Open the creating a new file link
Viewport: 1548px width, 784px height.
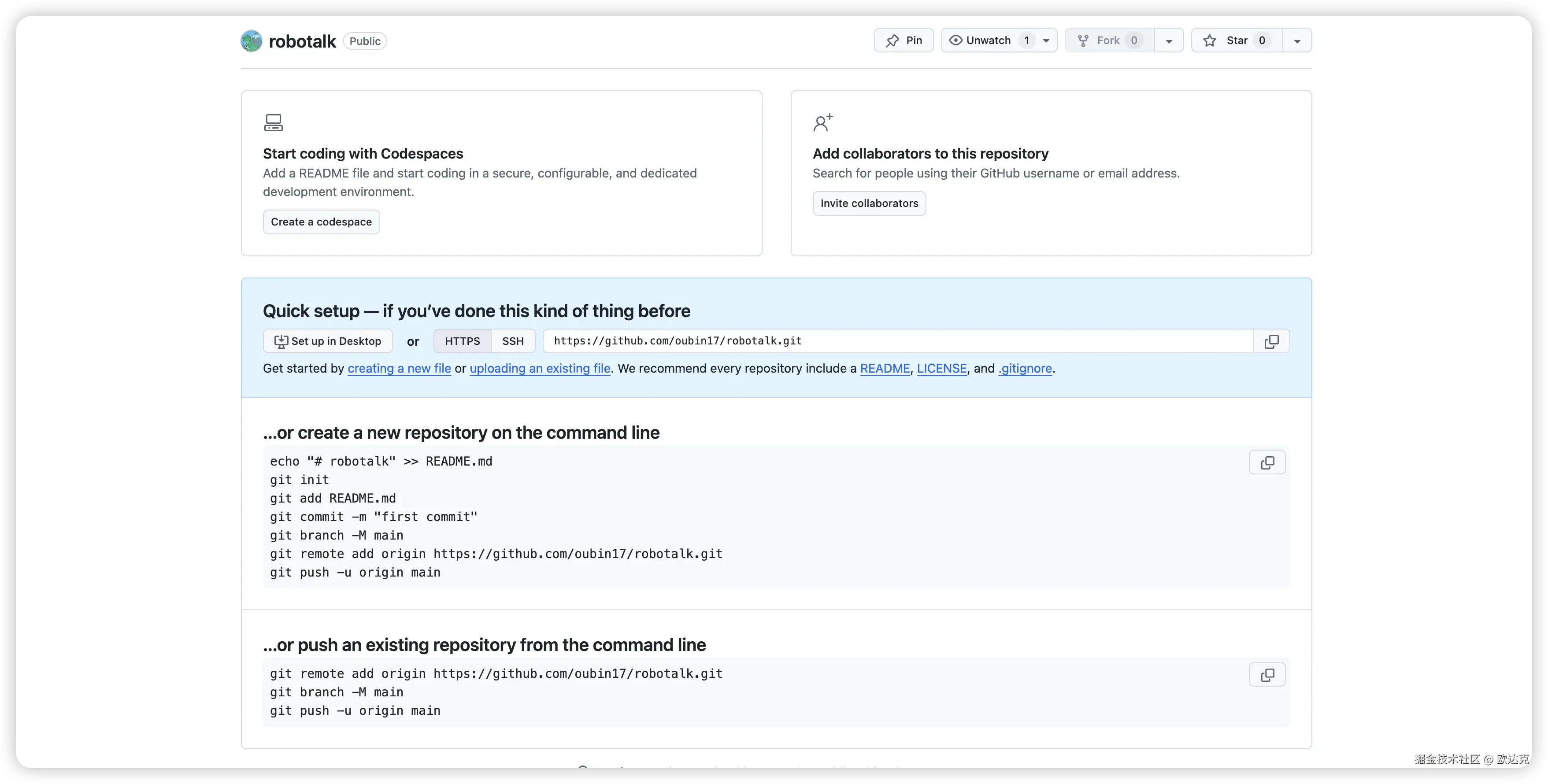click(x=399, y=369)
